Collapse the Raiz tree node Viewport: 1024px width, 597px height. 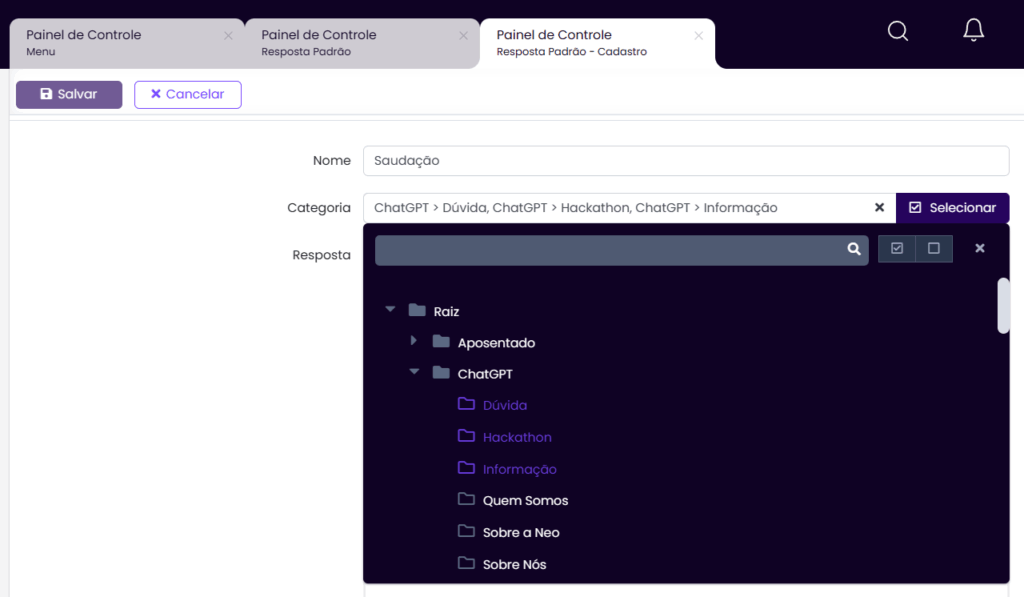coord(391,309)
